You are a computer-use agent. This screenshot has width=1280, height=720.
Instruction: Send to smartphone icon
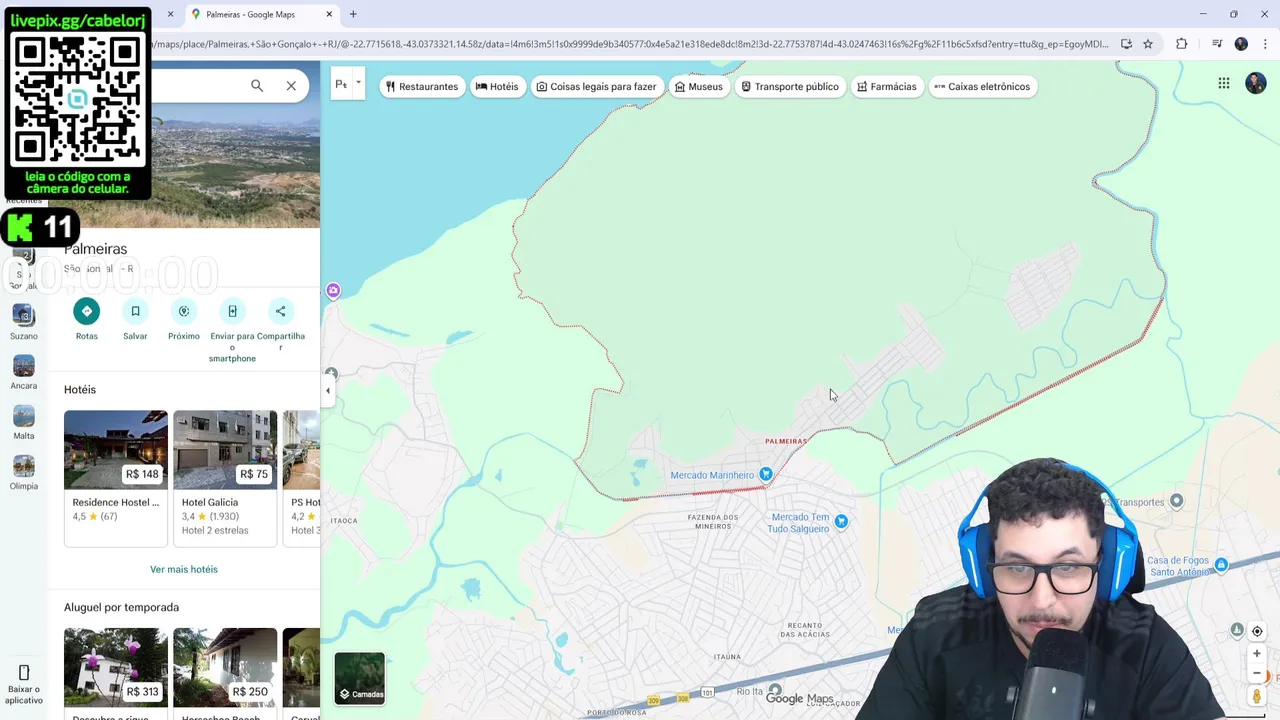point(232,311)
